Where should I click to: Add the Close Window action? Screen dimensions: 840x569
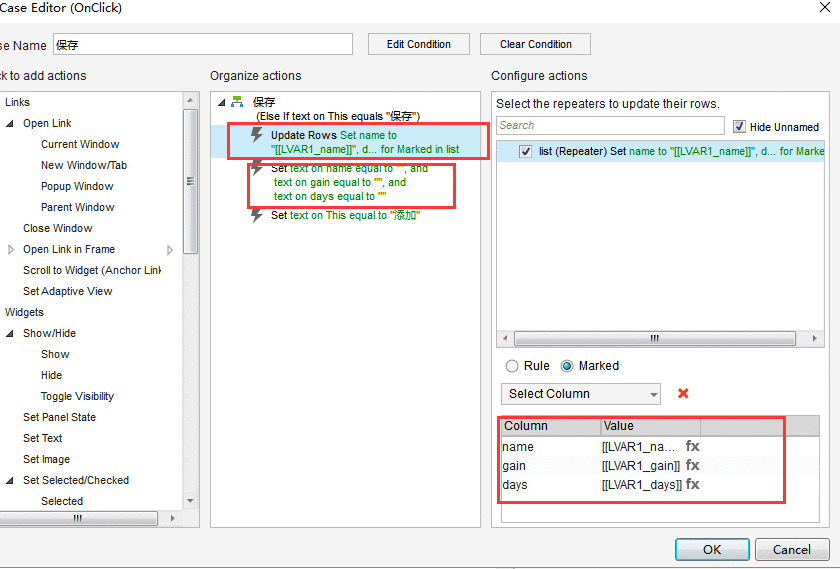coord(58,228)
